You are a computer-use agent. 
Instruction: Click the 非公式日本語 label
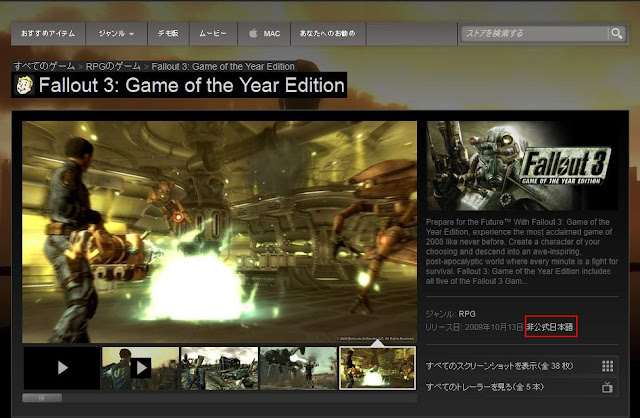tap(550, 327)
